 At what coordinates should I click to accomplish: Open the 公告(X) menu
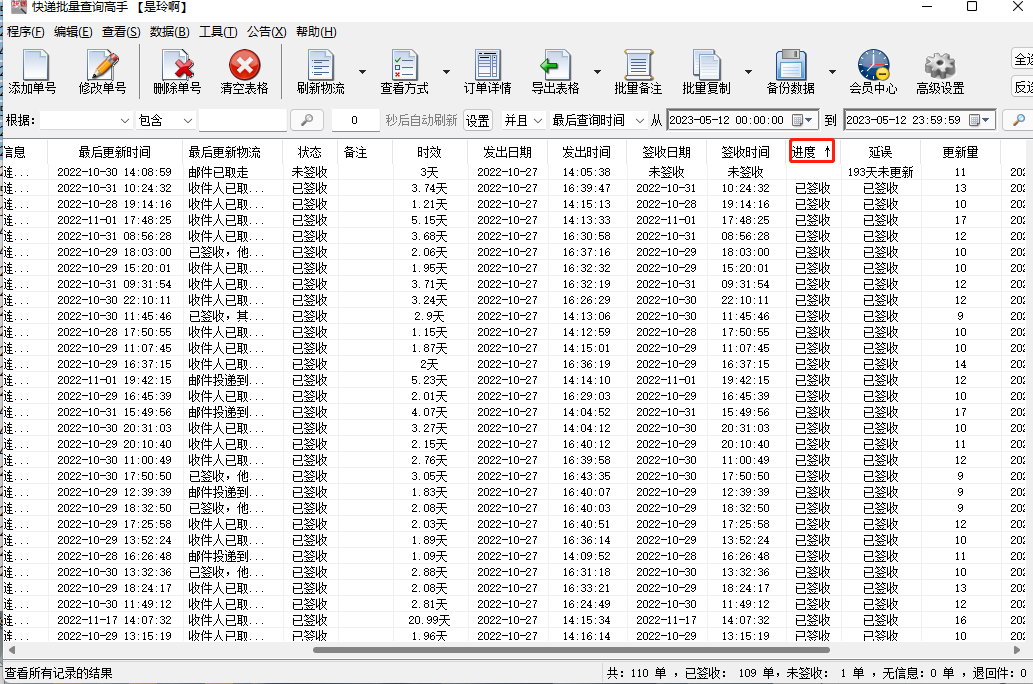[266, 32]
